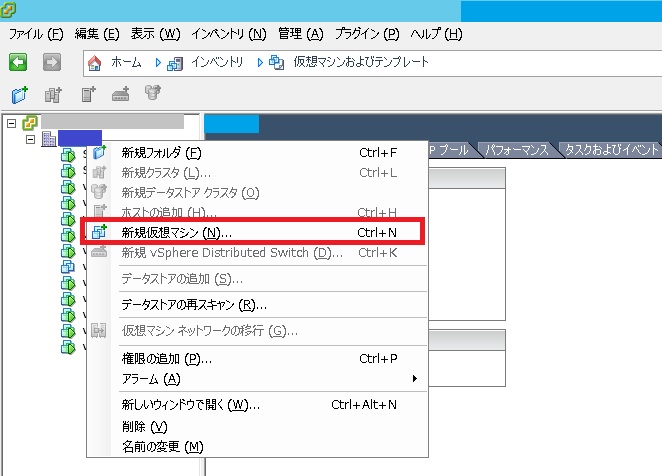Click ホーム link in navigation bar
This screenshot has width=662, height=476.
[x=125, y=62]
